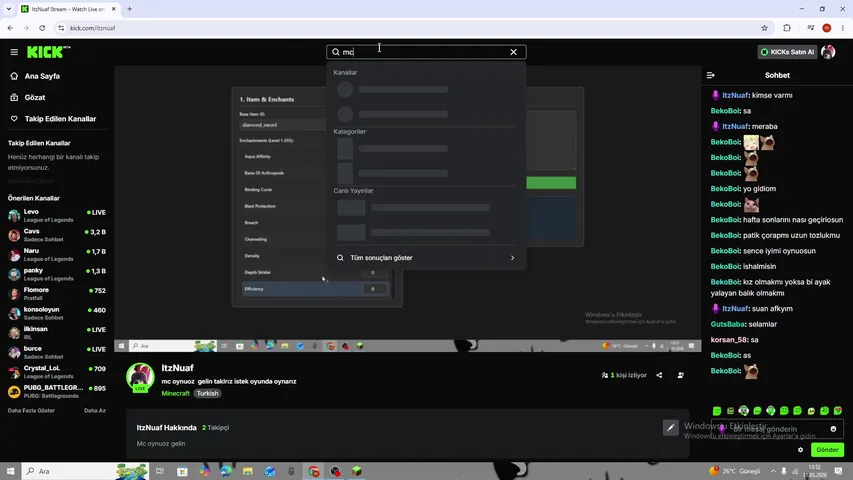Select the ItzNuaf Stream browser tab

click(69, 9)
